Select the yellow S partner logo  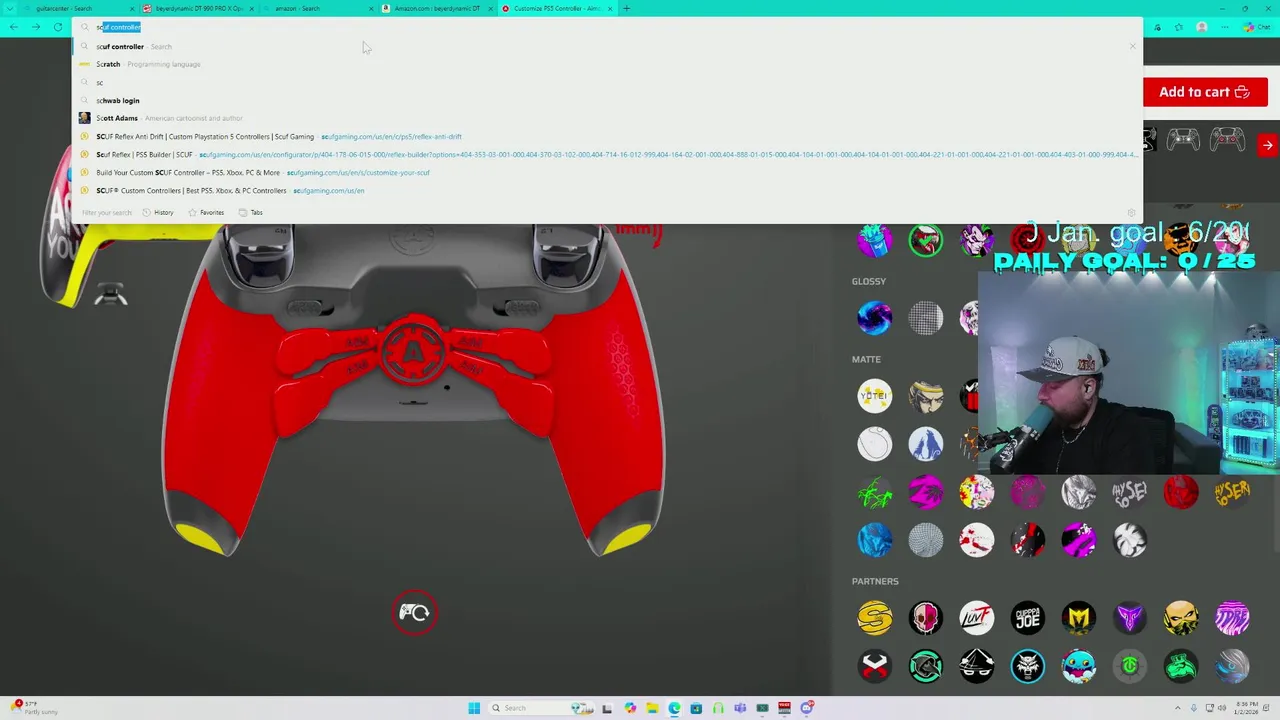[x=874, y=618]
